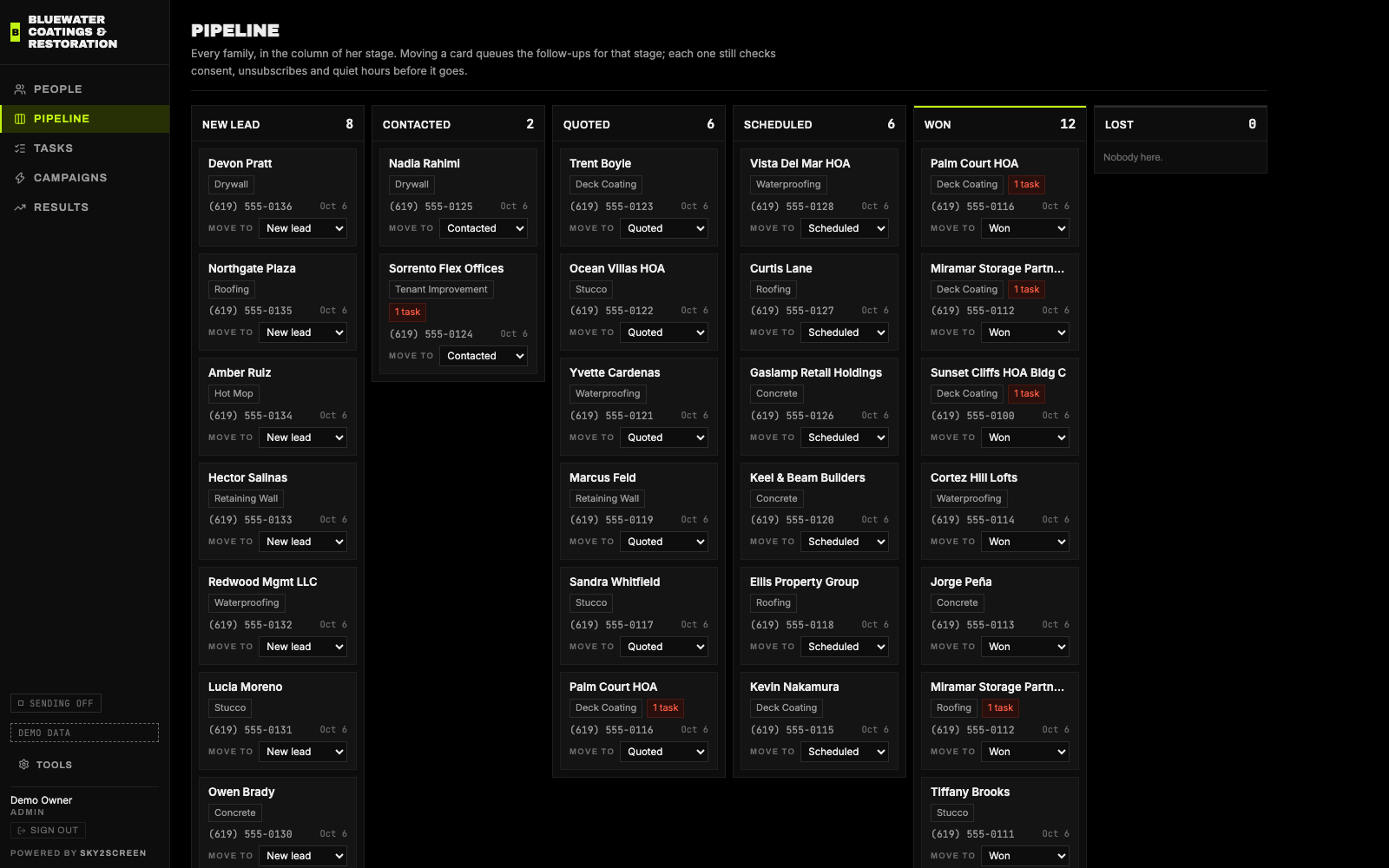The height and width of the screenshot is (868, 1389).
Task: Toggle the Sending Off indicator
Action: (56, 703)
